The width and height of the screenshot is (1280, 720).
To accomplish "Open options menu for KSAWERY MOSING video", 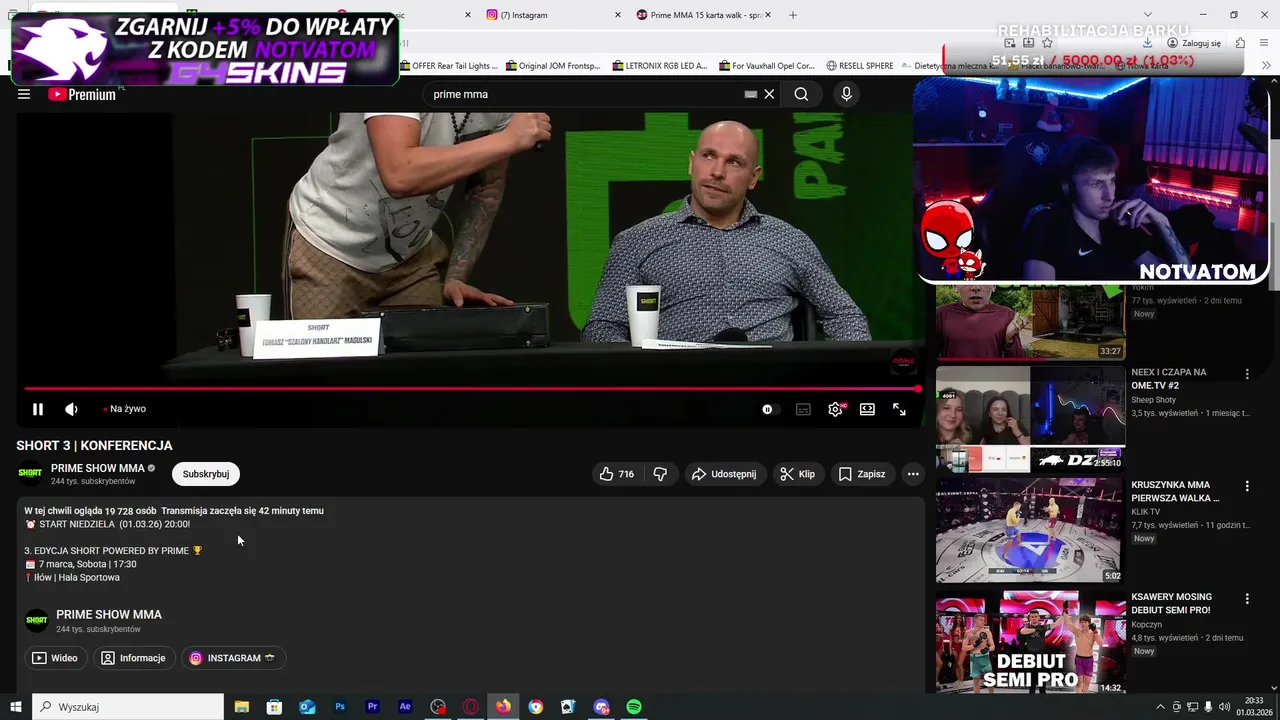I will click(x=1247, y=599).
